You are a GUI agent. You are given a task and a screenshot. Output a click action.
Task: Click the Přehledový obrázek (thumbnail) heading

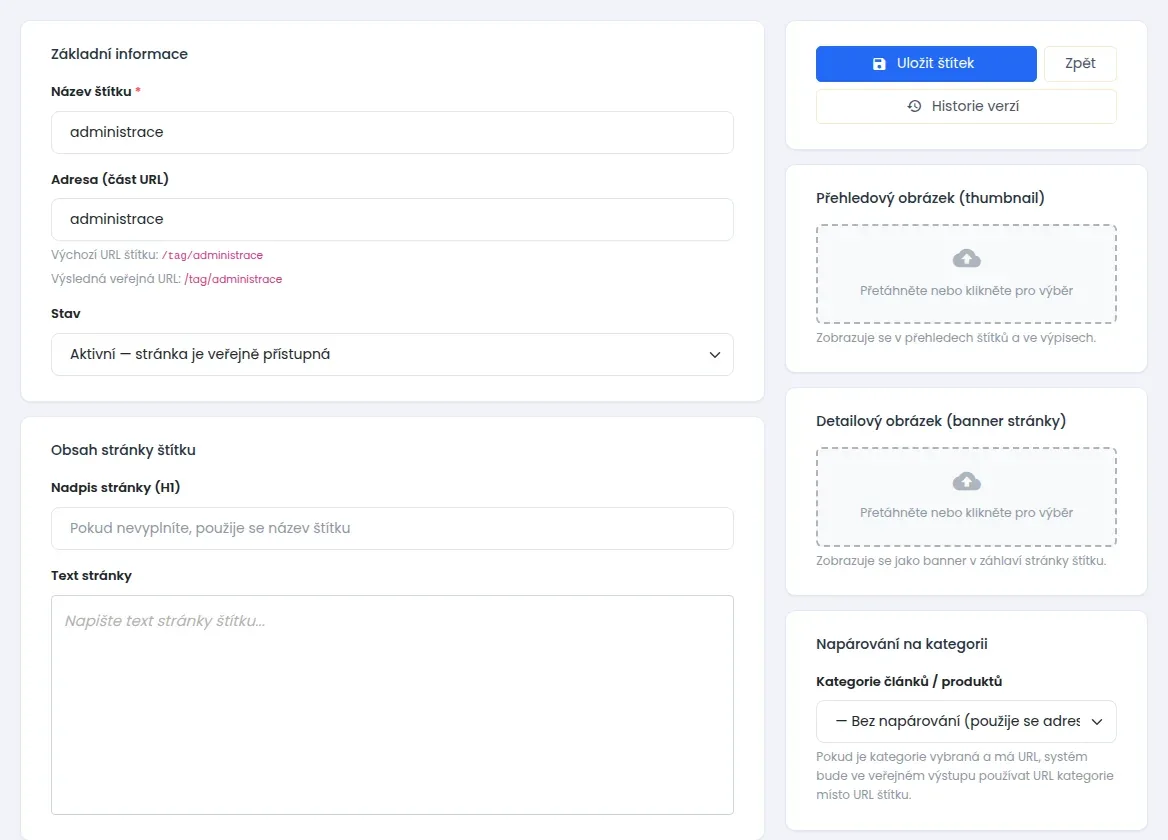(930, 198)
